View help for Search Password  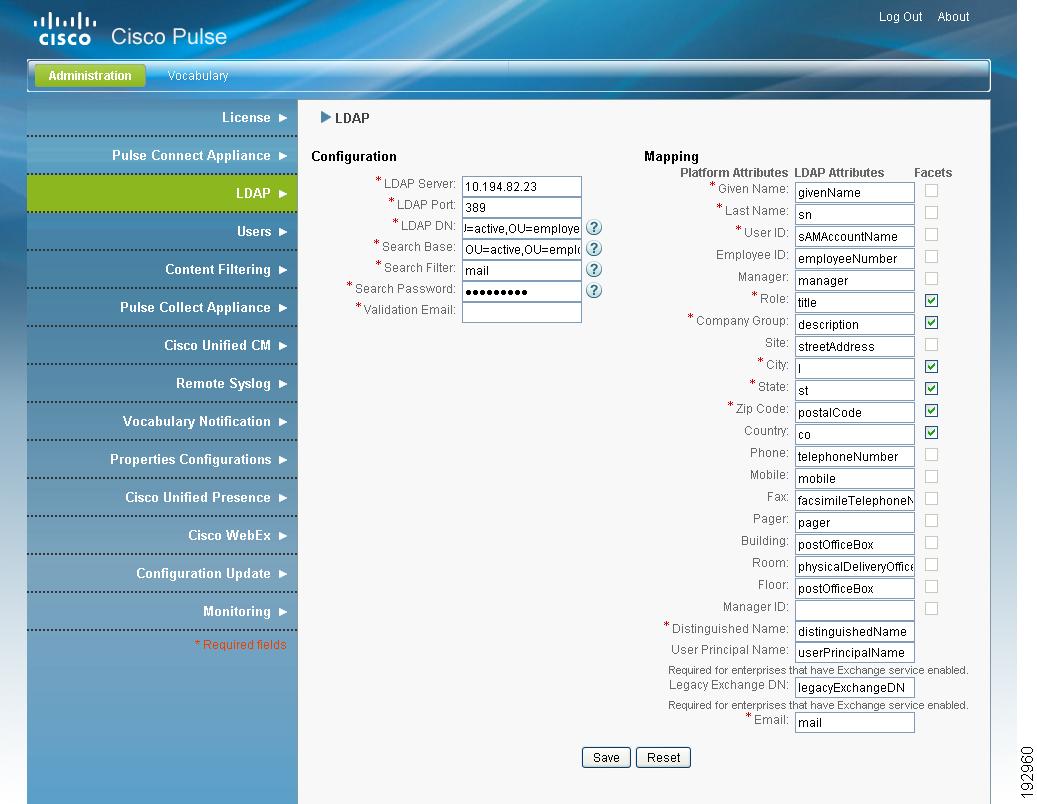(594, 290)
